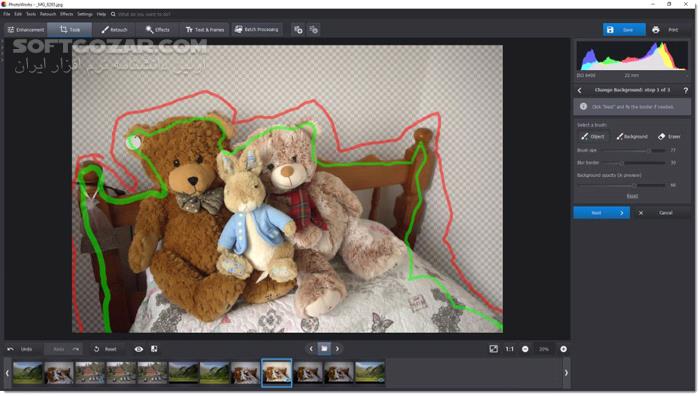Viewport: 700px width, 396px height.
Task: Click the folder browse icon between chevrons
Action: pos(324,349)
